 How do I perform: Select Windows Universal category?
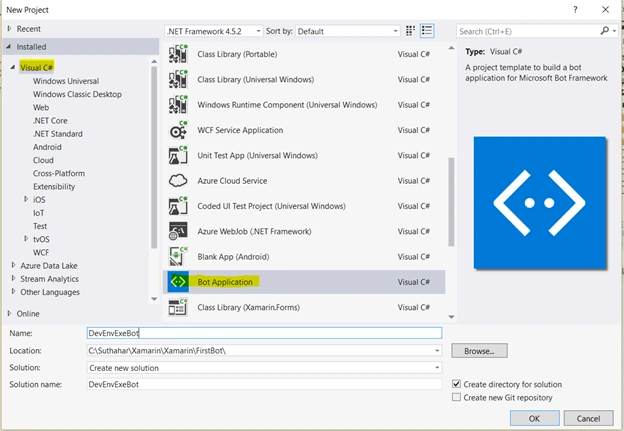coord(66,81)
